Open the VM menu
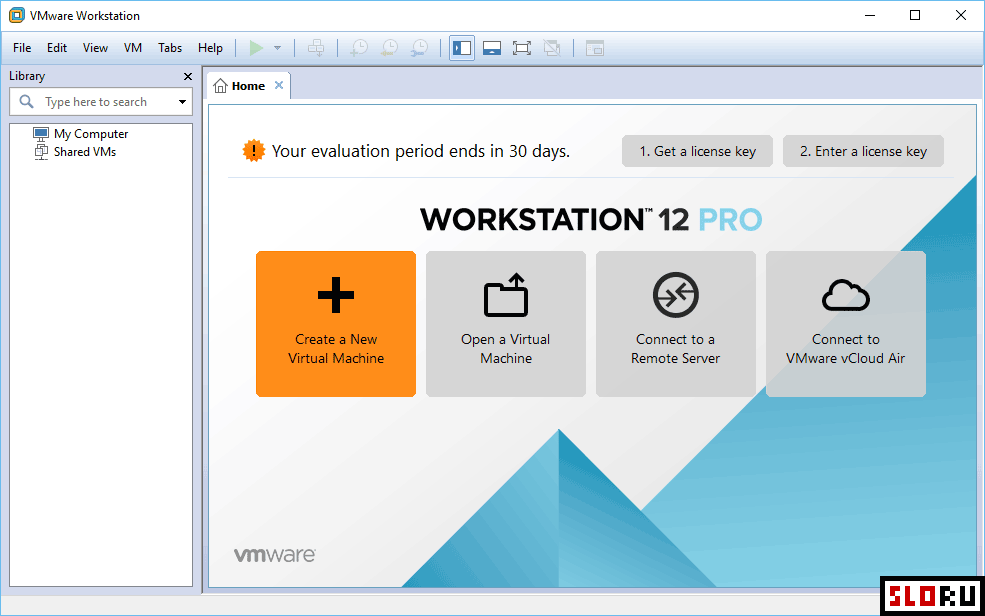The height and width of the screenshot is (616, 985). [x=133, y=48]
